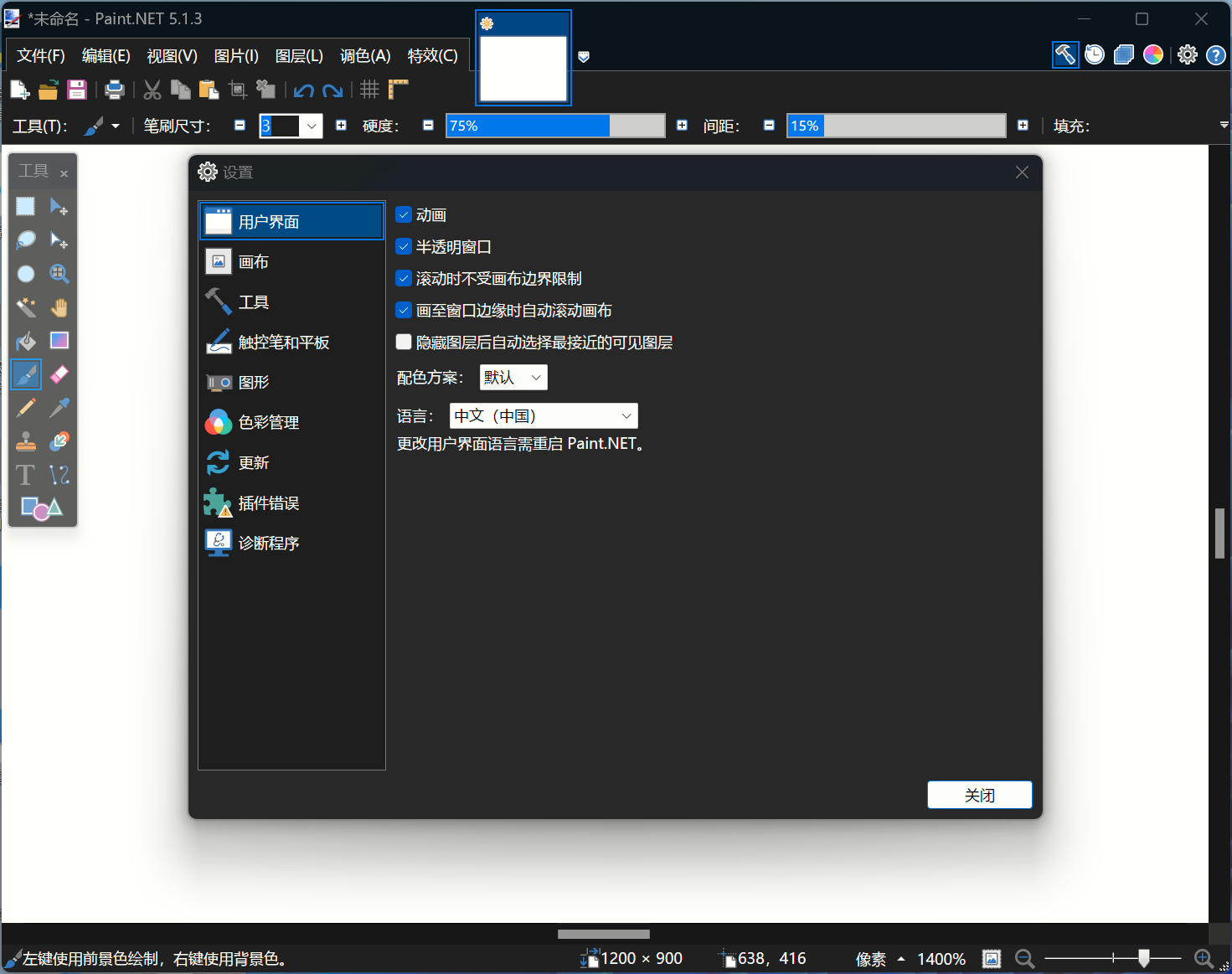Click the toolbar Undo icon
Image resolution: width=1232 pixels, height=974 pixels.
[303, 90]
